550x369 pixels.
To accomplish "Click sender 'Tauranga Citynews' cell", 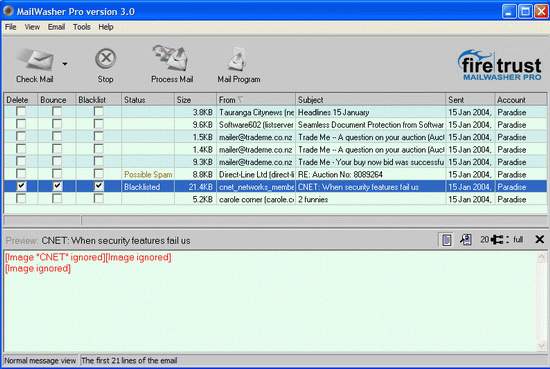I will coord(256,112).
